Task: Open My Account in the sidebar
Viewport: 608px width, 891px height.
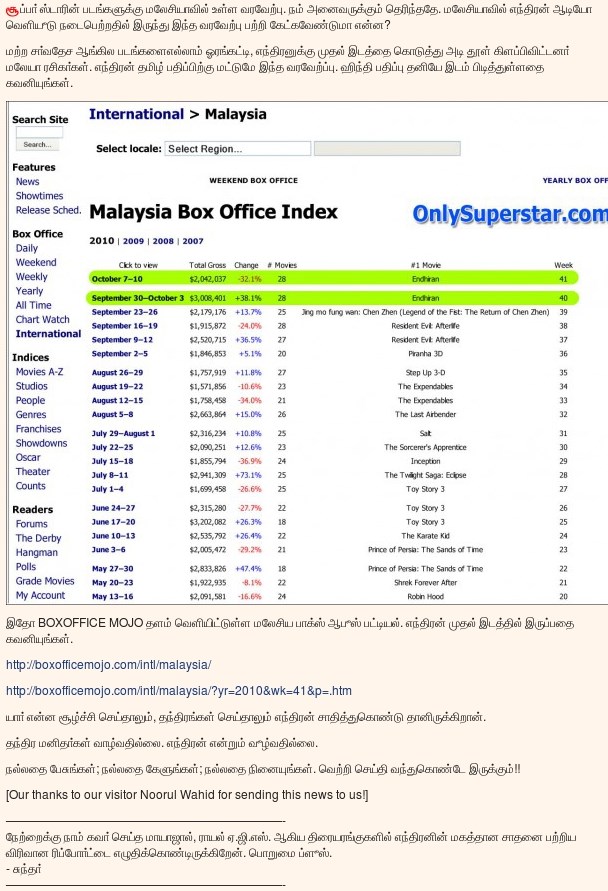Action: point(40,595)
